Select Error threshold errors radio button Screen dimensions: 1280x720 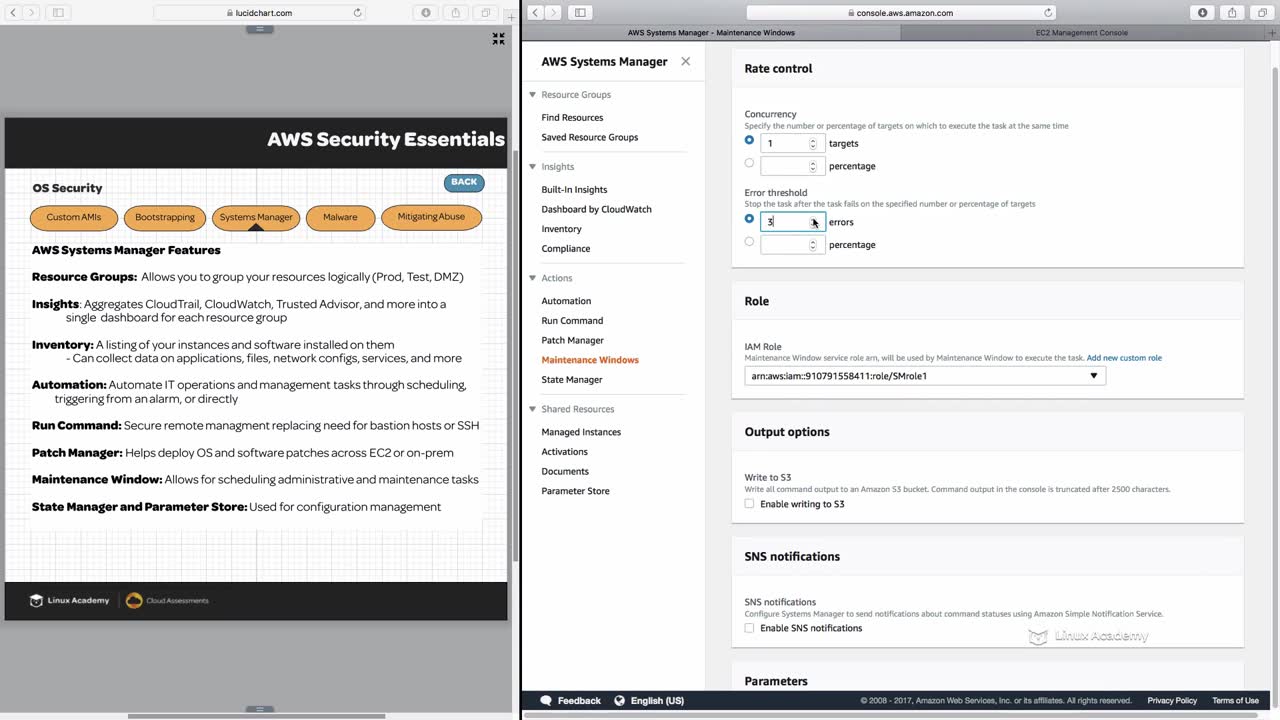pos(749,219)
